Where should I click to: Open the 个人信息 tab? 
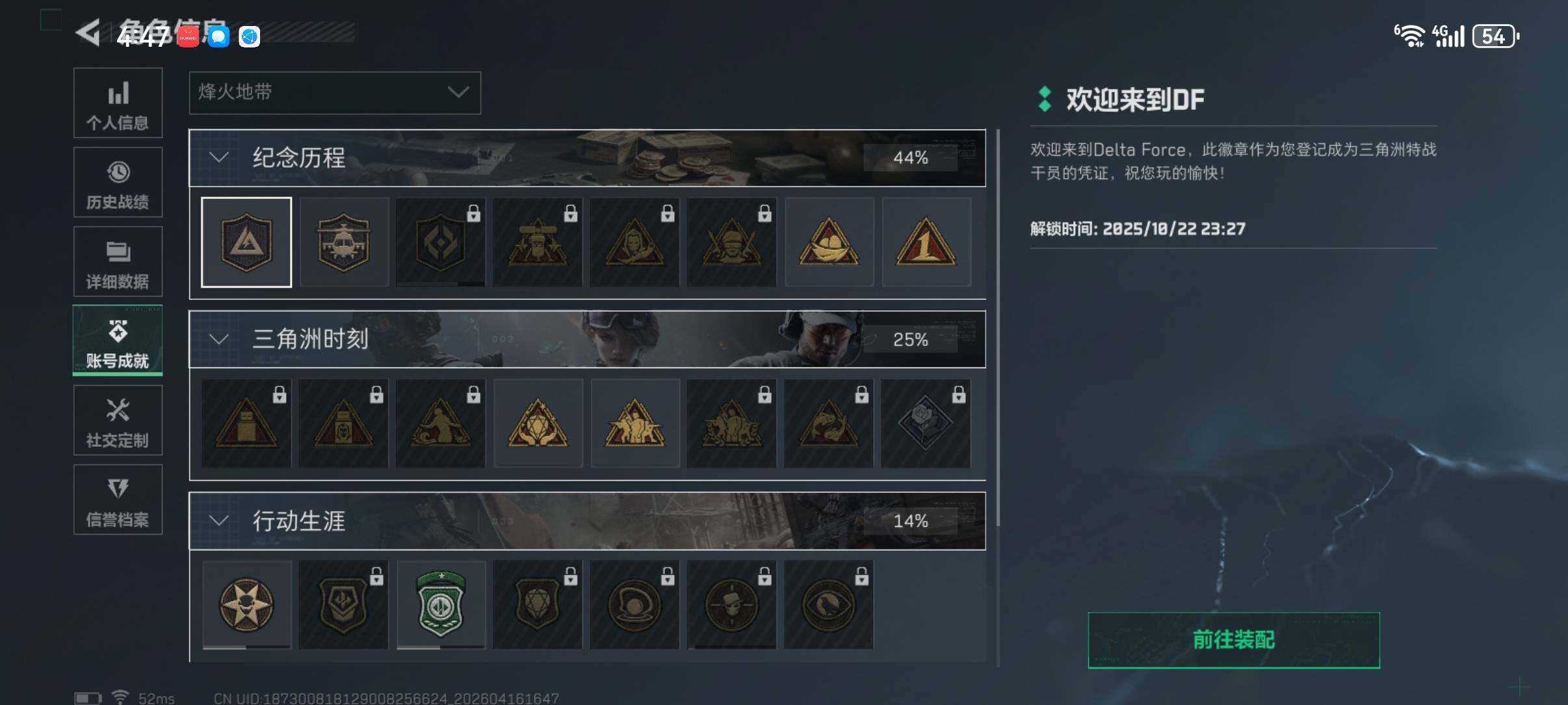point(118,103)
